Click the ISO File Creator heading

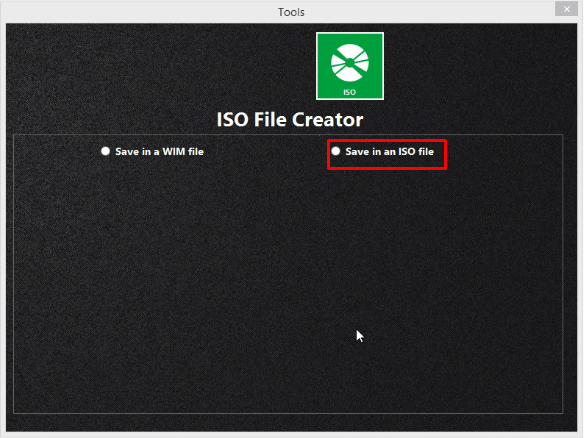coord(290,120)
